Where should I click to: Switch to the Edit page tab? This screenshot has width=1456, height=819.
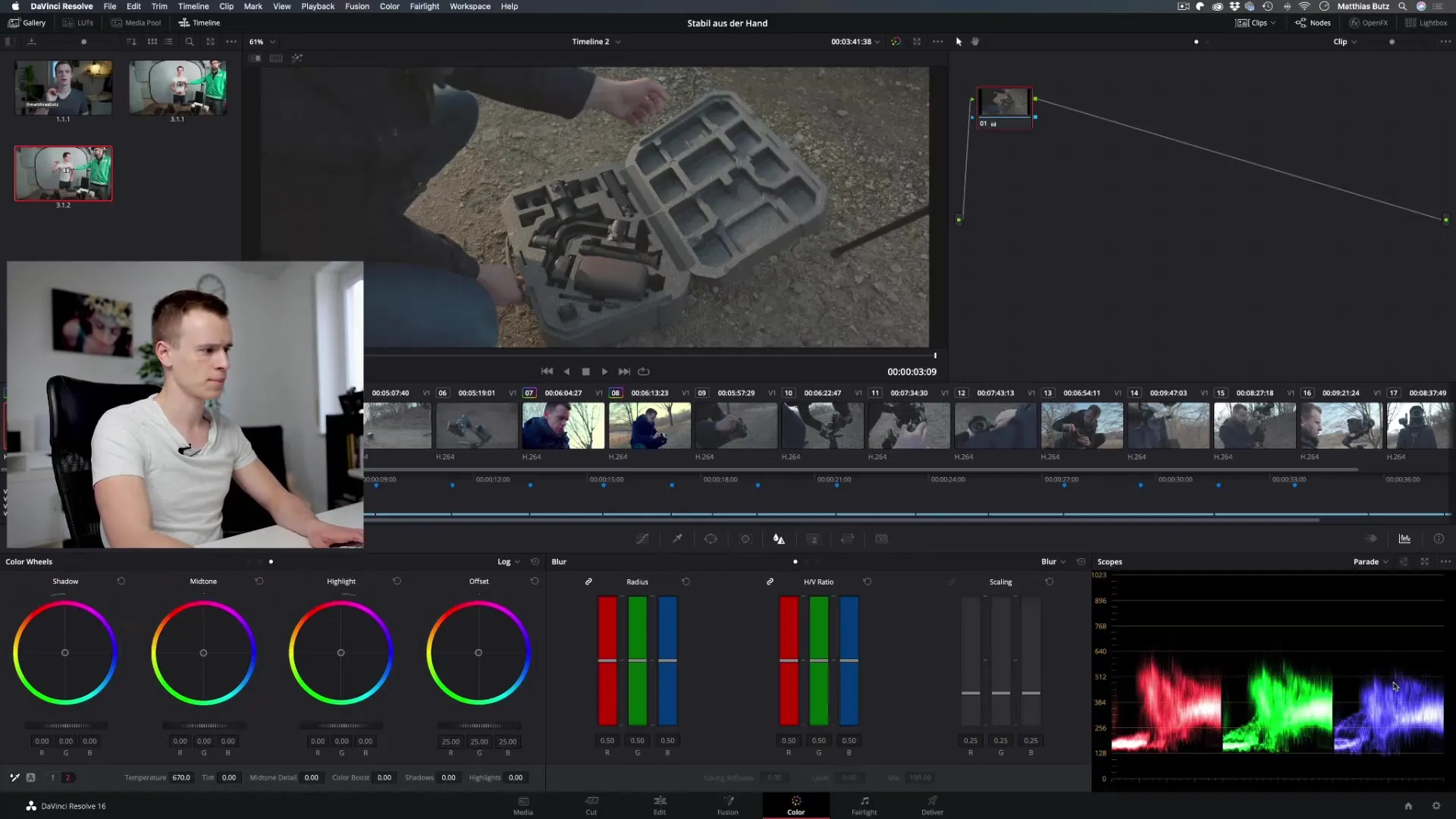660,805
